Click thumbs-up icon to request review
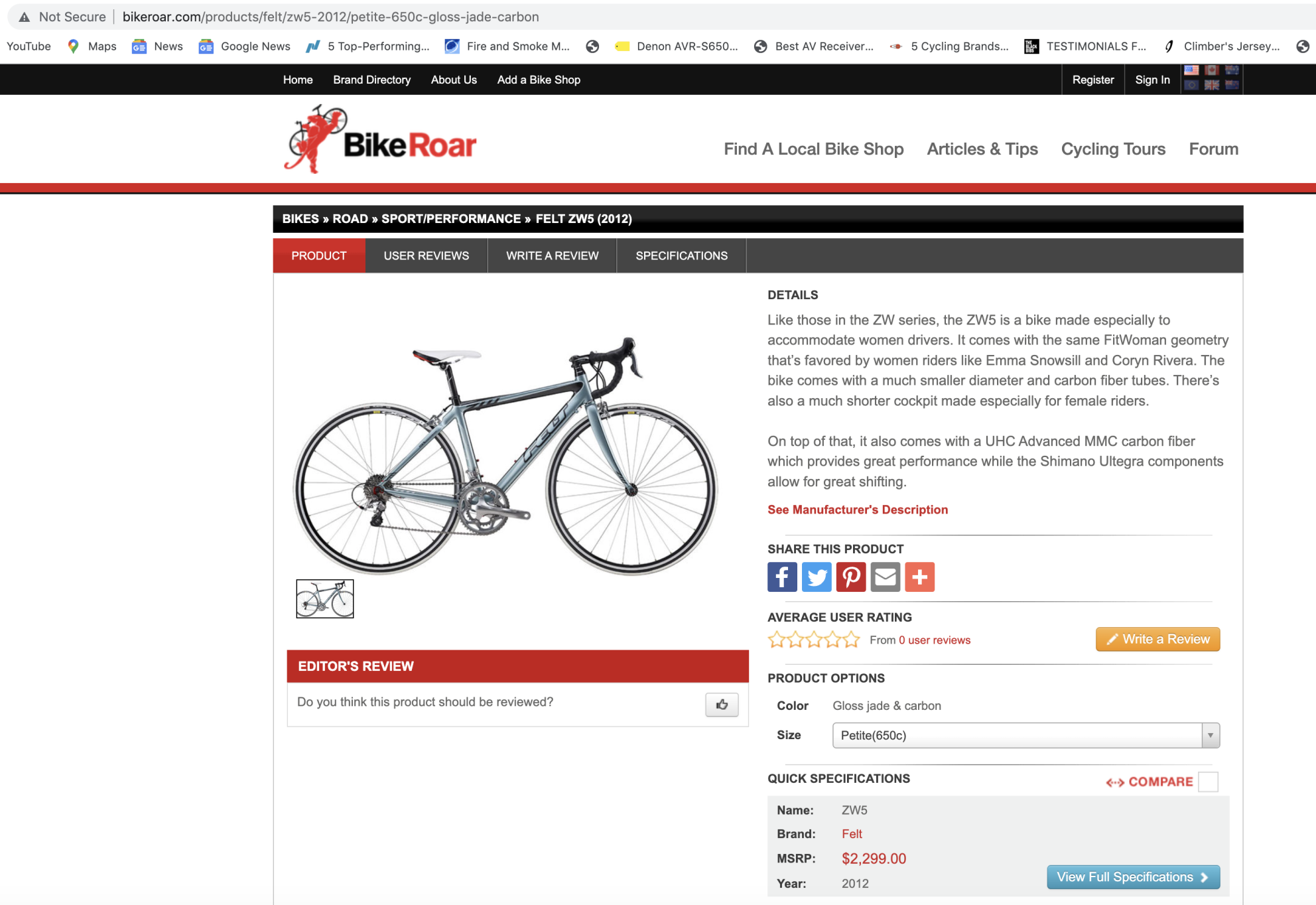The image size is (1316, 905). (x=722, y=705)
